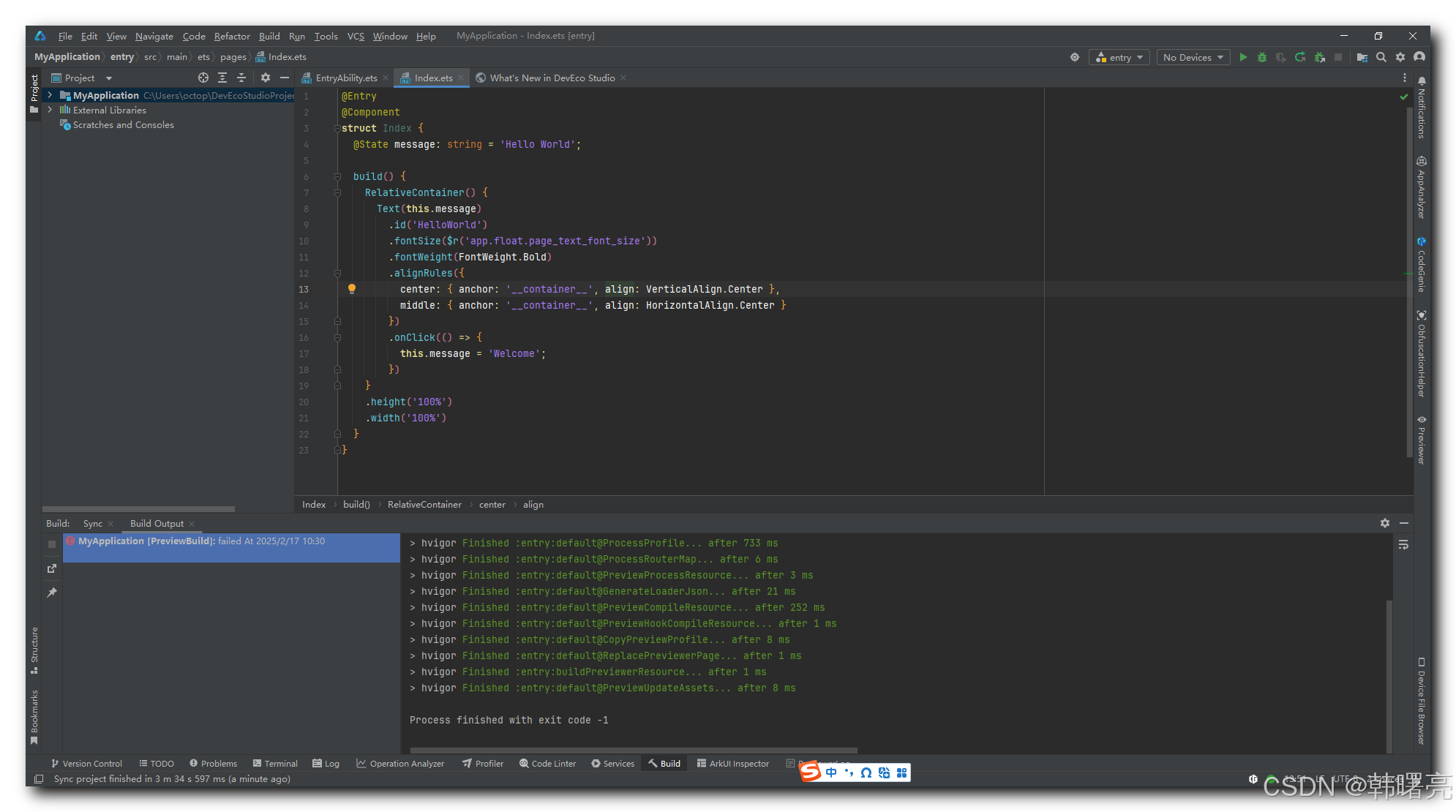Run the entry module with green play button
Viewport: 1456px width, 812px height.
point(1243,57)
